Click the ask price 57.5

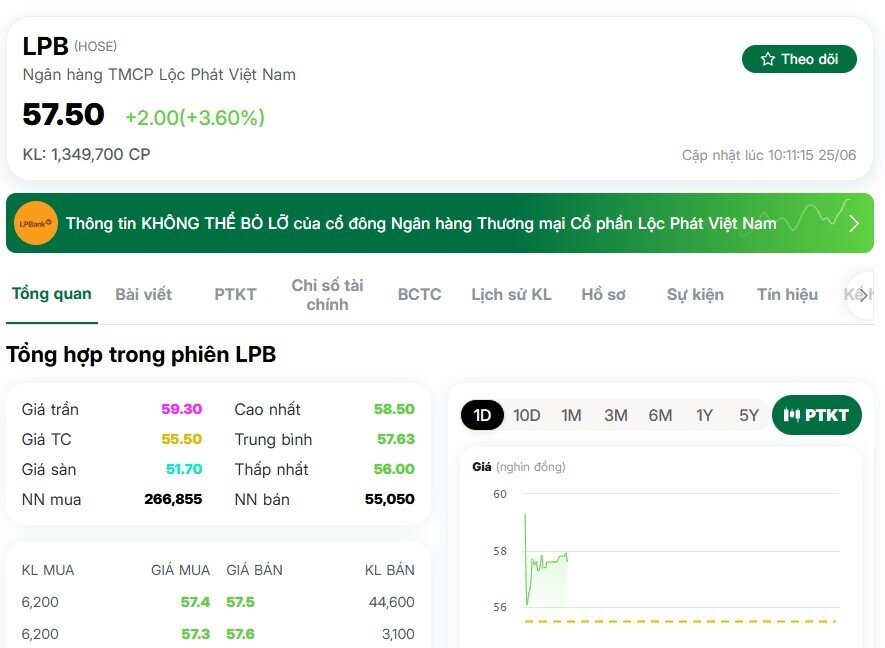pos(240,602)
